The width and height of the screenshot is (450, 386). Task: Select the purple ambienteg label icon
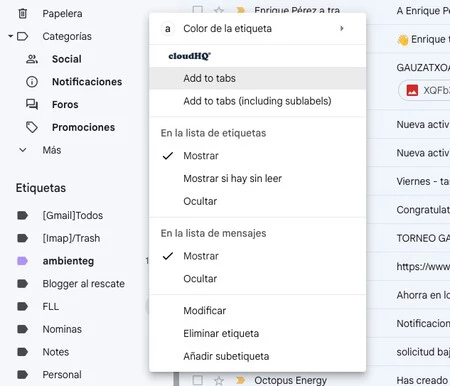22,261
